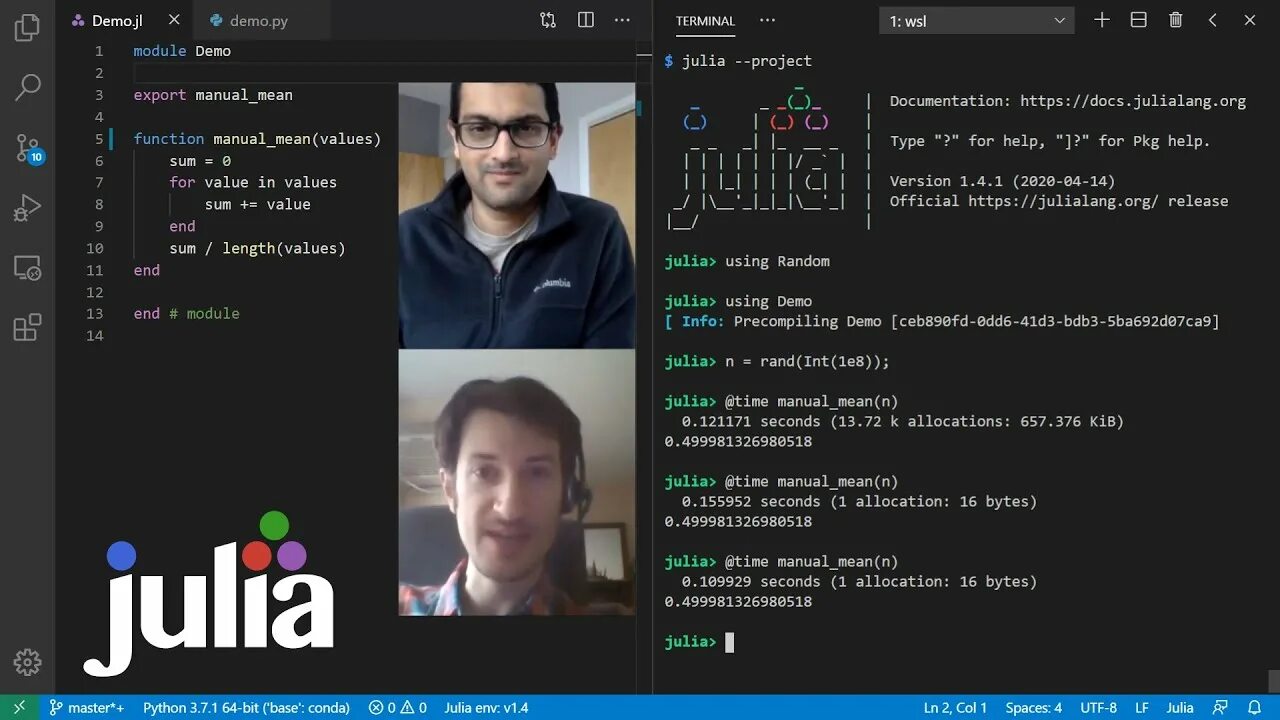Open Source Control view with 10 badge
Screen dimensions: 1280x720
(x=28, y=149)
